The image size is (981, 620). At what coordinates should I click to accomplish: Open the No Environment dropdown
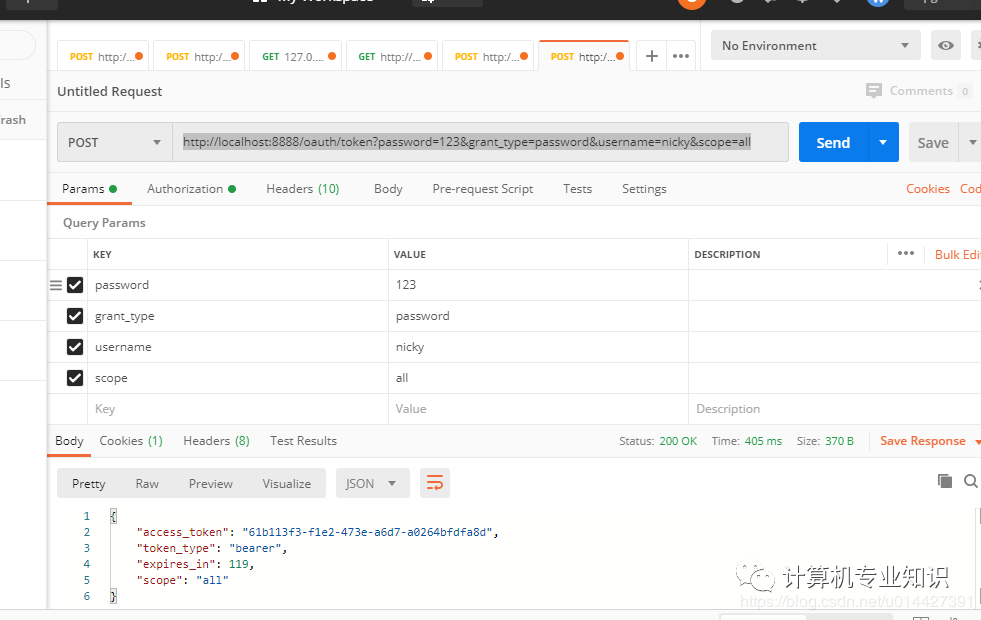pyautogui.click(x=815, y=46)
